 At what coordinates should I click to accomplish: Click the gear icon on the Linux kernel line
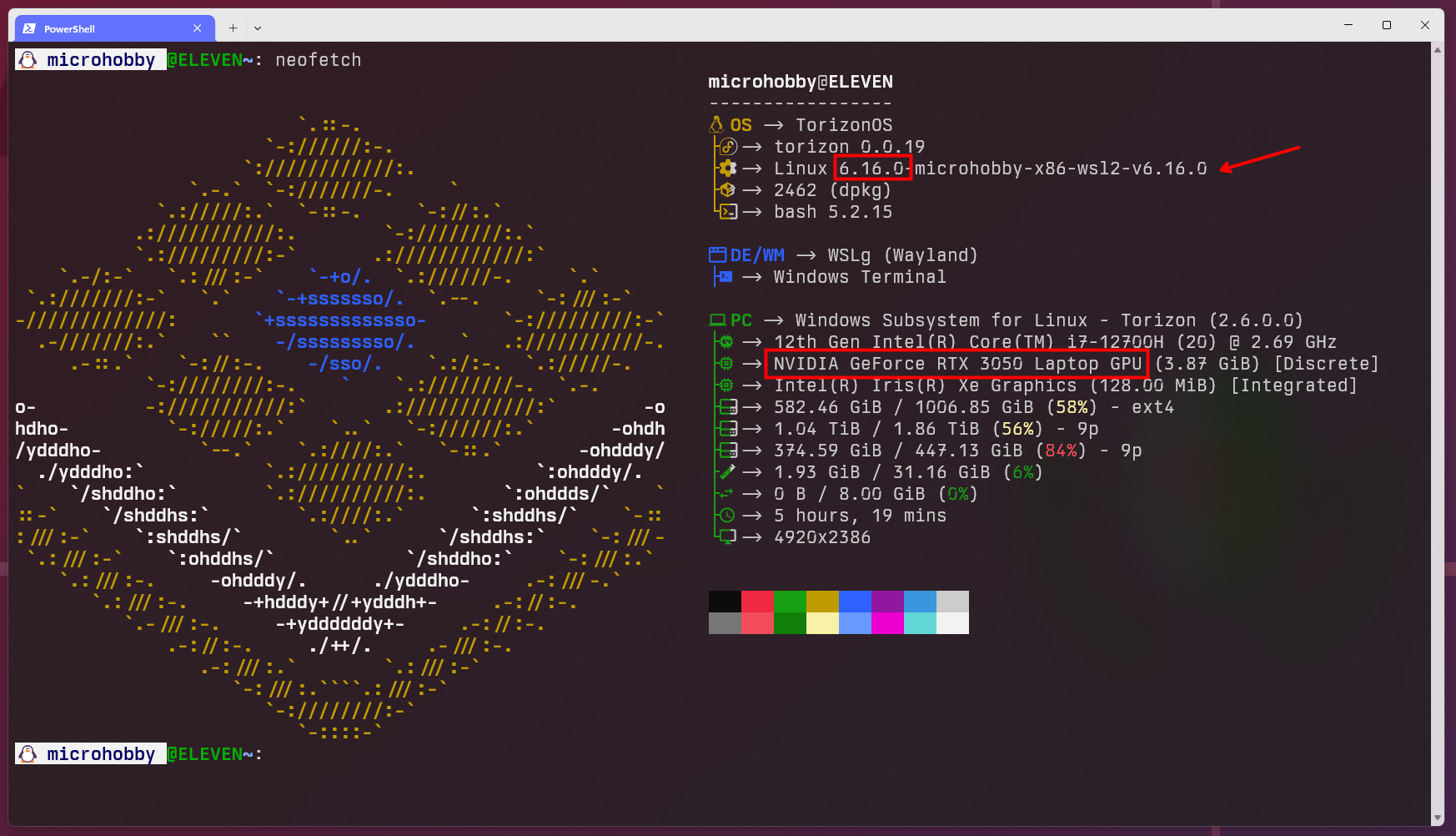[x=728, y=169]
